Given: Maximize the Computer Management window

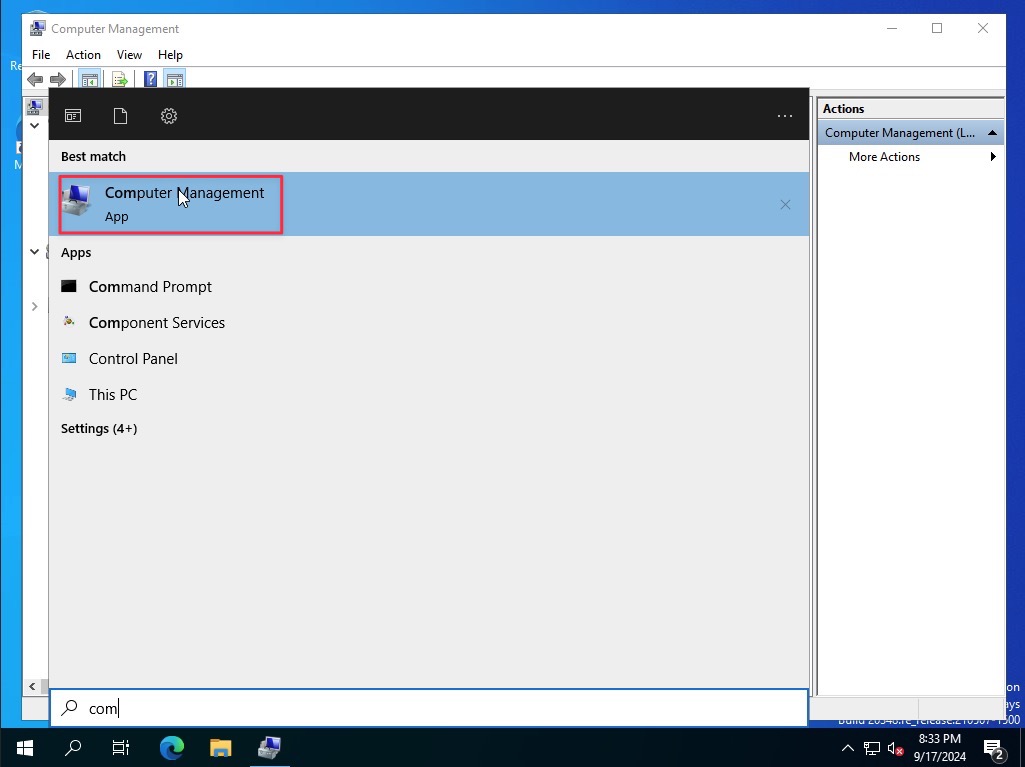Looking at the screenshot, I should click(937, 28).
